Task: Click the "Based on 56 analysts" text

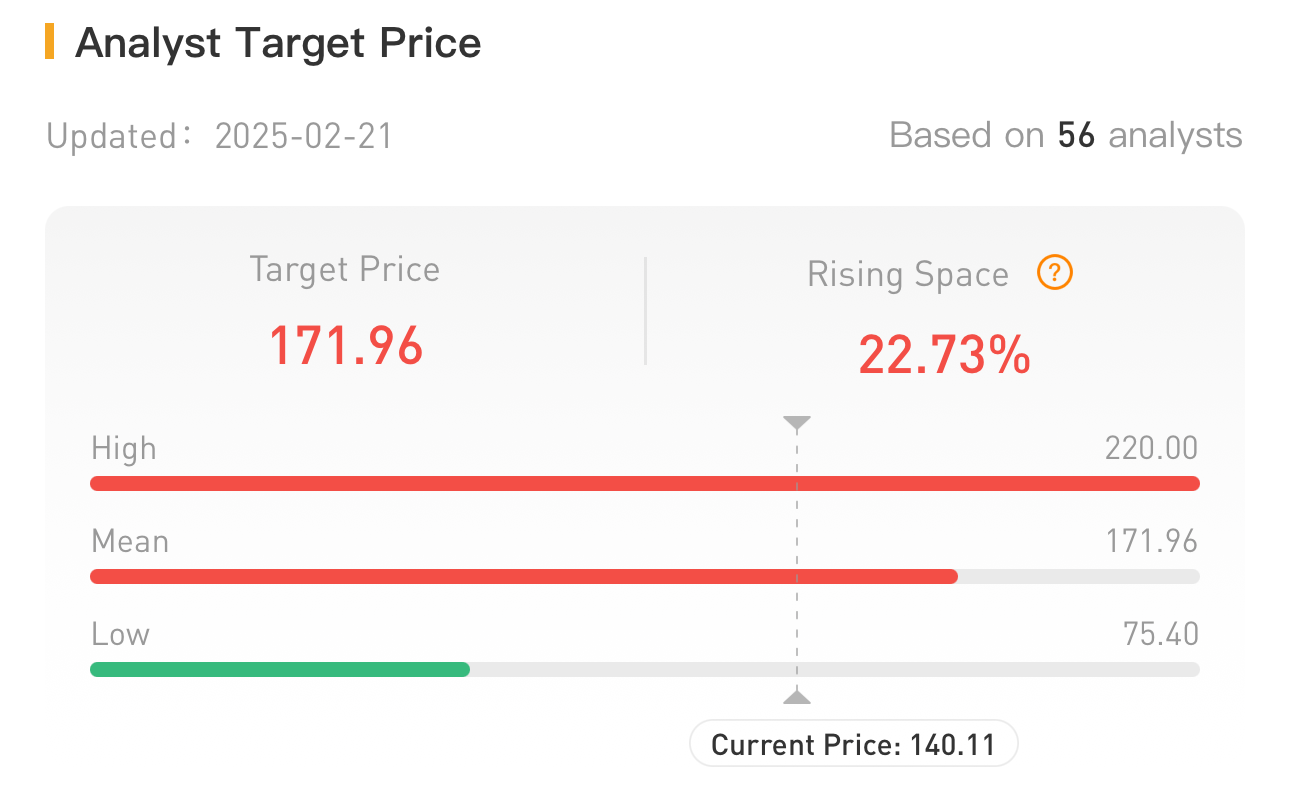Action: pos(1065,135)
